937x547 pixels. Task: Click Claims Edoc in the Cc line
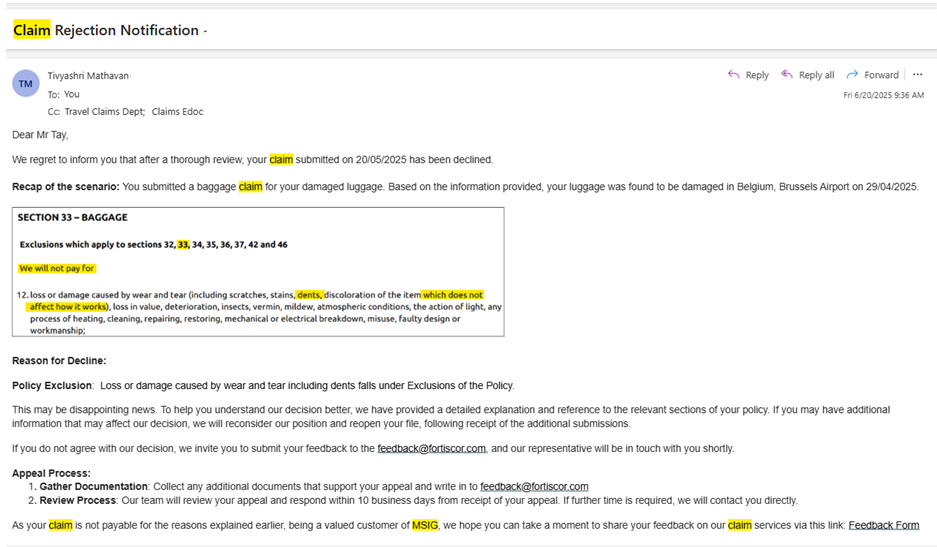[x=178, y=112]
